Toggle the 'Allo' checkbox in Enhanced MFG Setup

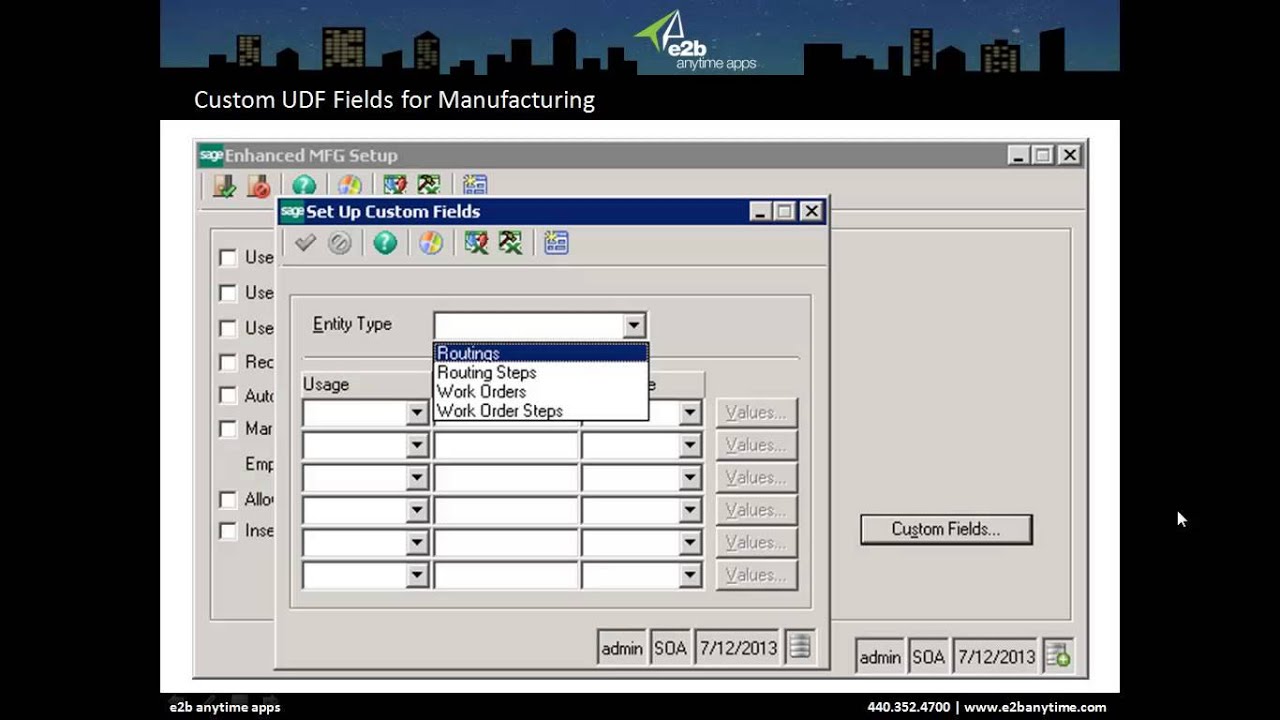point(228,500)
